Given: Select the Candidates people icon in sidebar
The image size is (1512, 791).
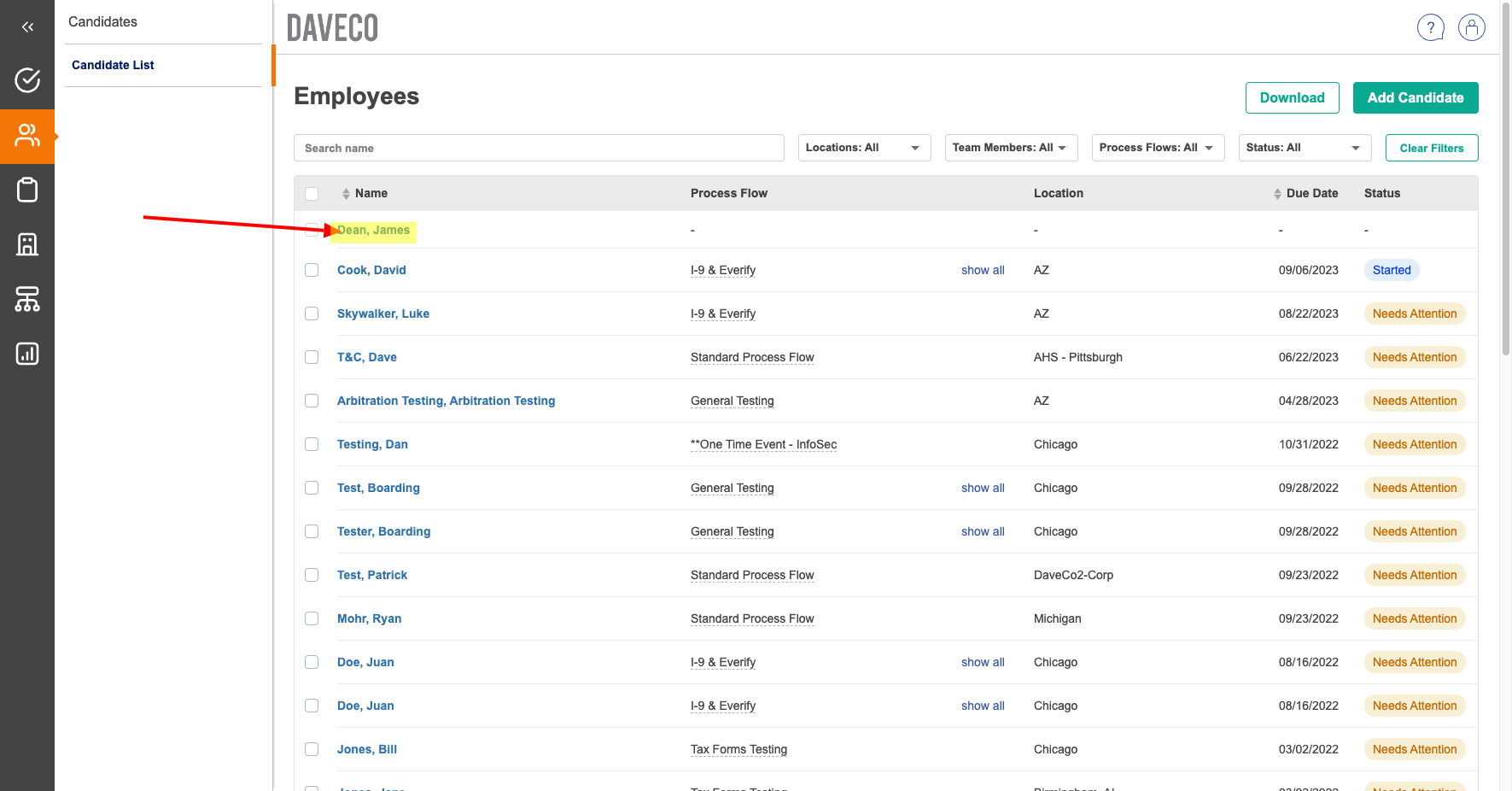Looking at the screenshot, I should 27,136.
